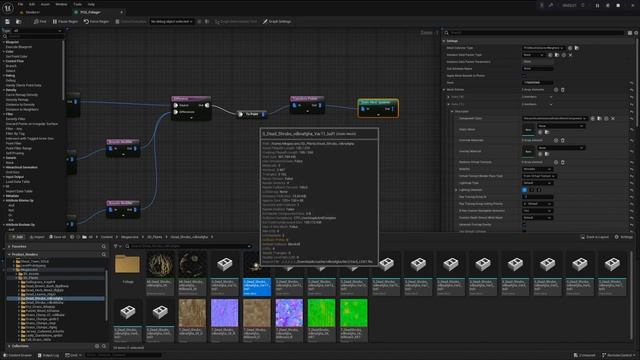Click the Content Browser search field
The height and width of the screenshot is (360, 640).
[189, 246]
